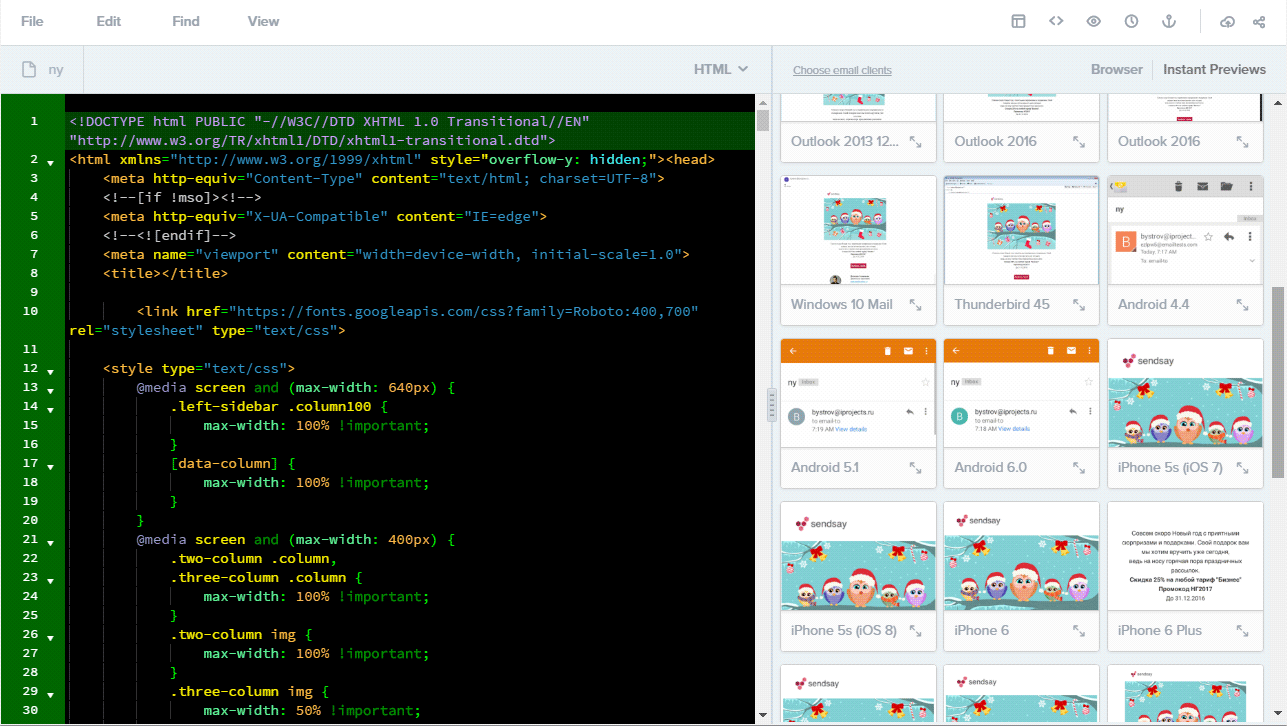
Task: Collapse media query fold at line 21
Action: pos(50,540)
